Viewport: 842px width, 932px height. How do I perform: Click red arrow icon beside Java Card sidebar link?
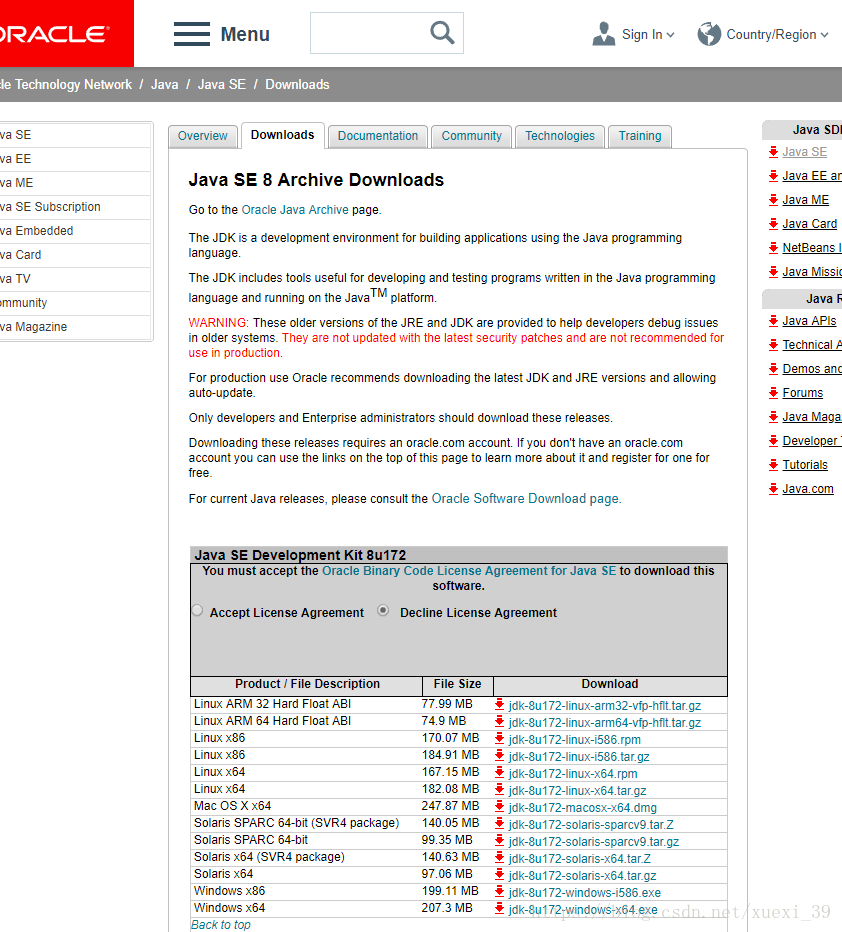pyautogui.click(x=773, y=223)
